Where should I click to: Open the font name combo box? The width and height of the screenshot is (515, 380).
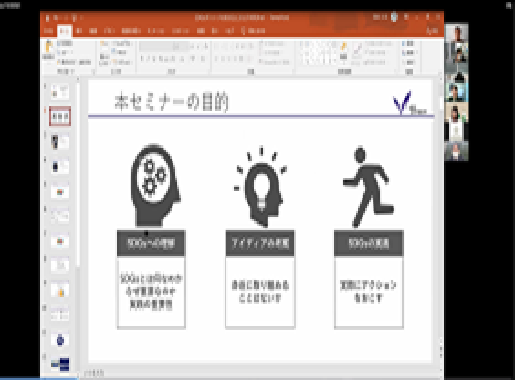click(157, 47)
